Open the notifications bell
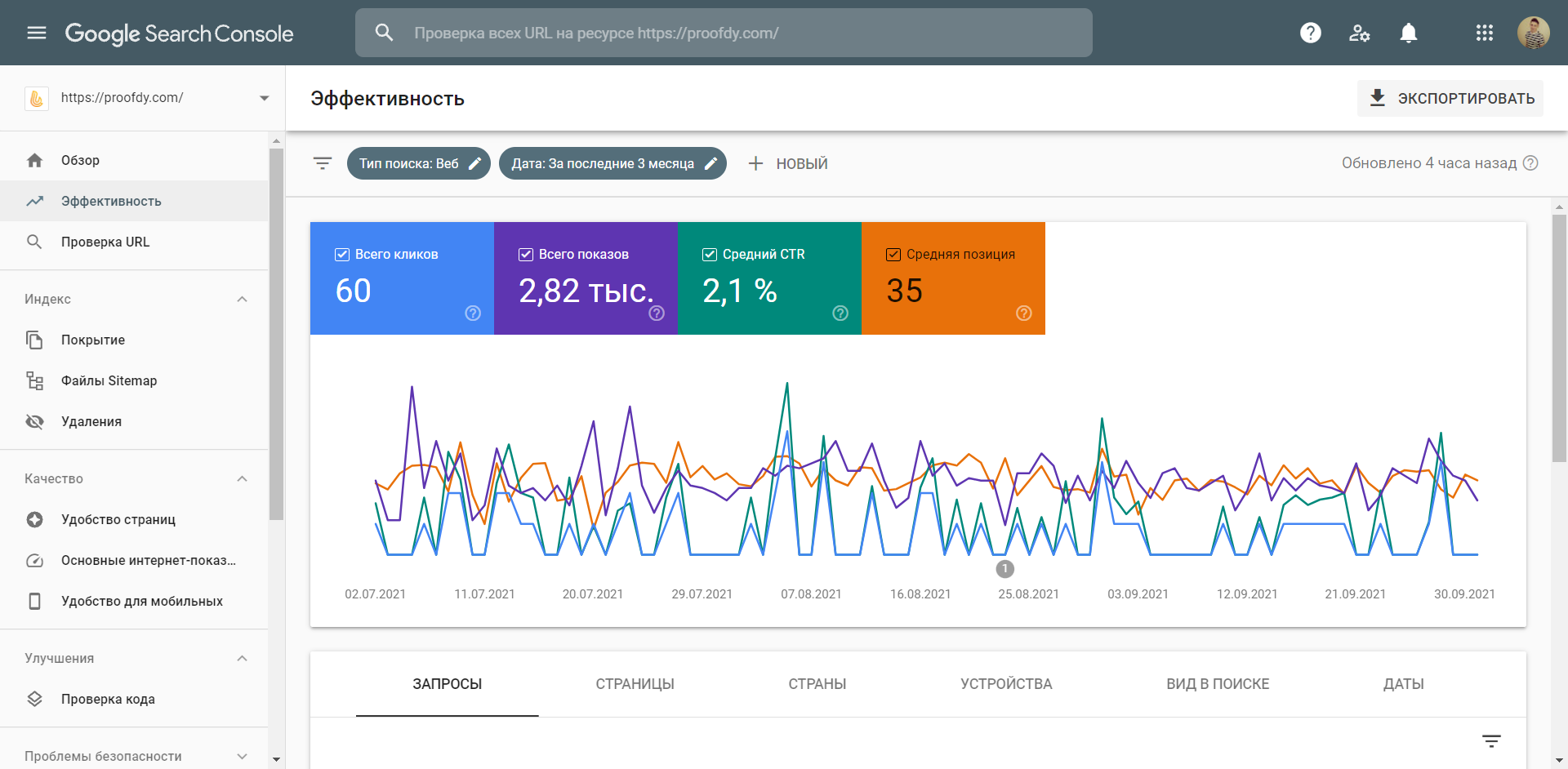This screenshot has height=769, width=1568. (1408, 33)
